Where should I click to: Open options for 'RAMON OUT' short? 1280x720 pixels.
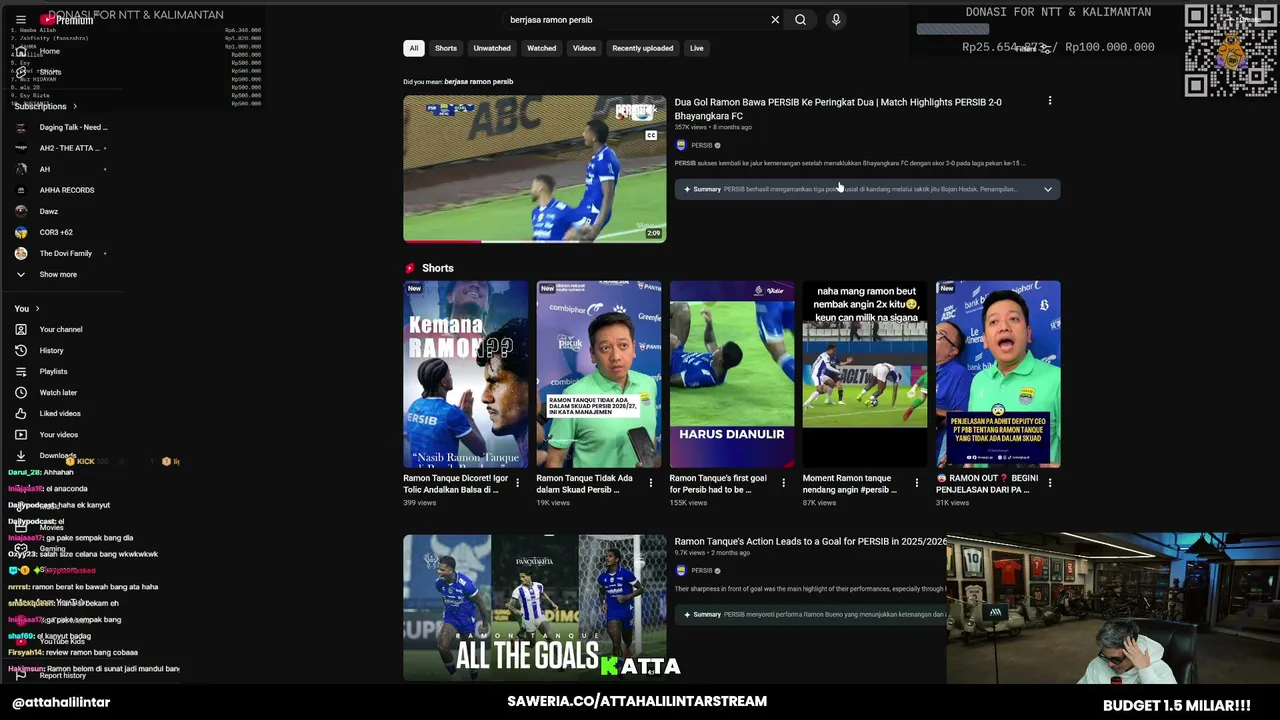click(x=1049, y=484)
